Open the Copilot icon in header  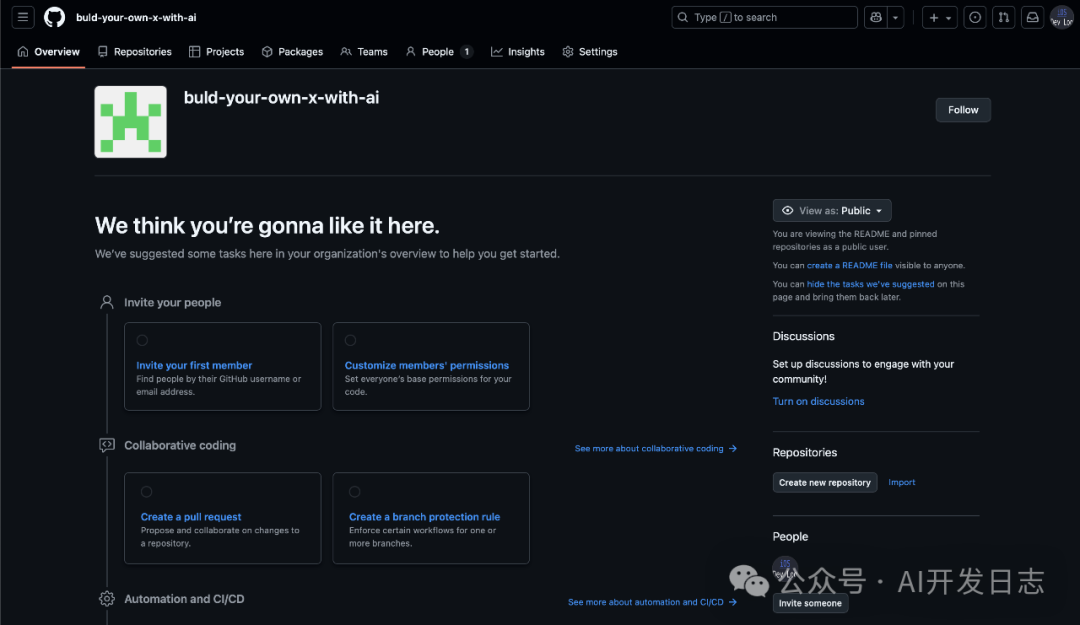875,17
